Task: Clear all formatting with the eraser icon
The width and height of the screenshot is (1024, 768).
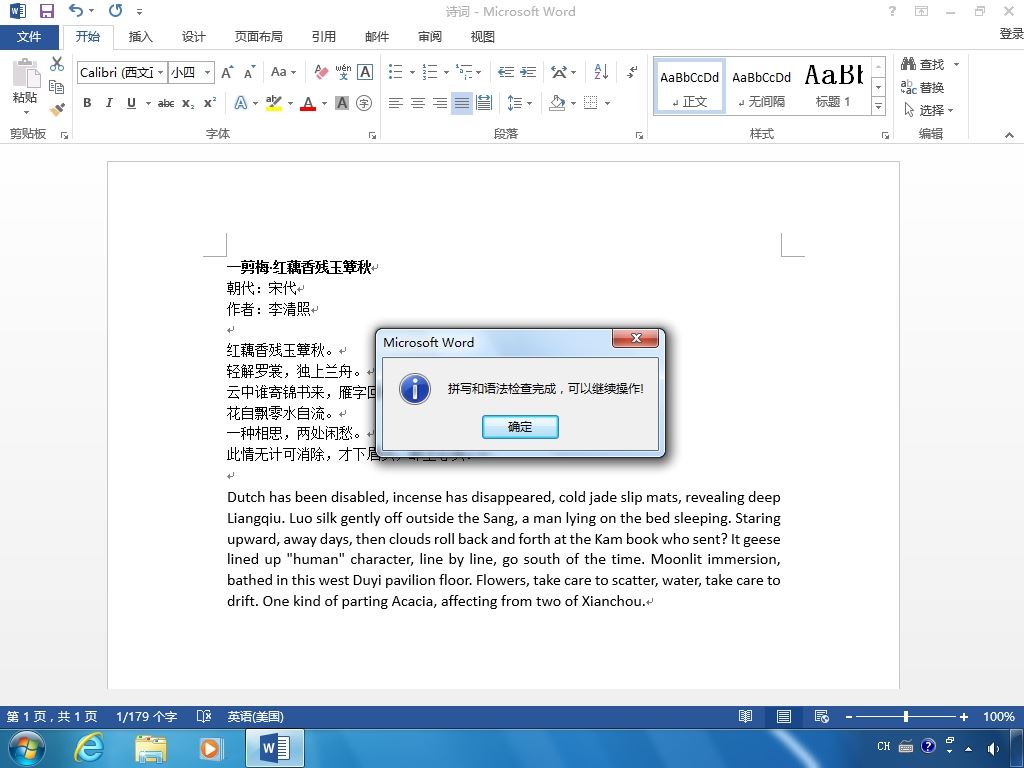Action: [x=321, y=72]
